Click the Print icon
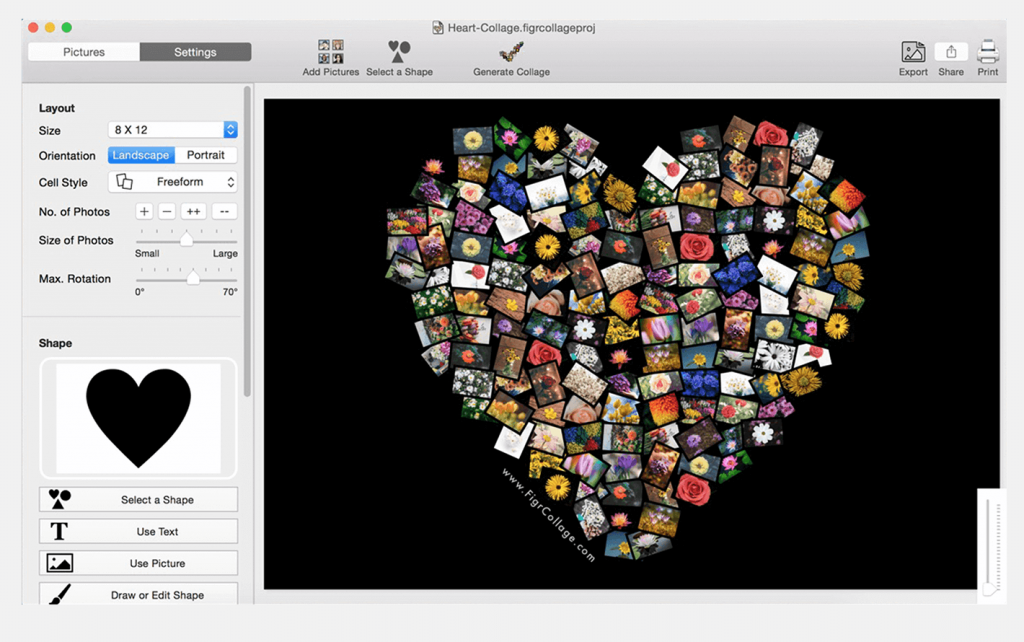 (987, 52)
